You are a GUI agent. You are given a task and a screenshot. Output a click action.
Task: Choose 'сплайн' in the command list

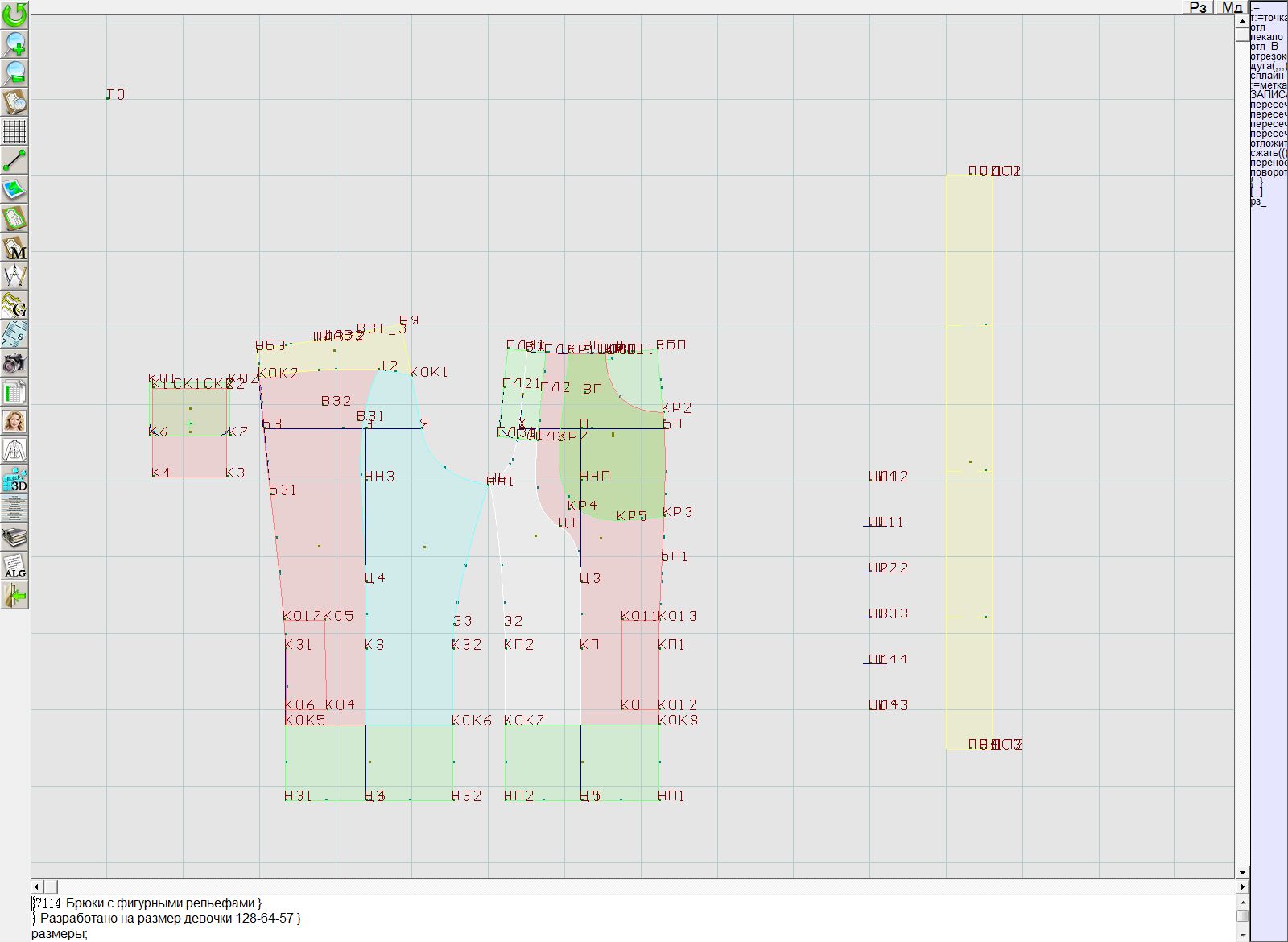1267,76
